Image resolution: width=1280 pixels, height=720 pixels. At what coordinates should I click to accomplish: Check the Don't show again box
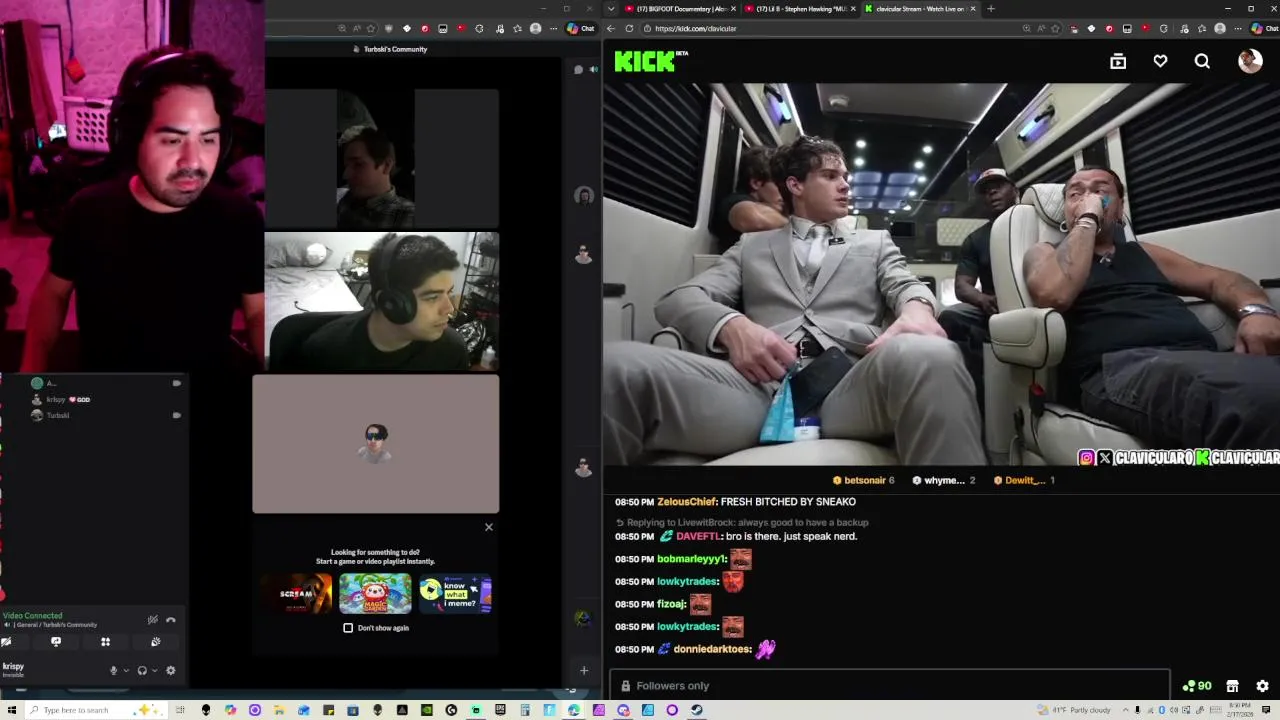(348, 628)
